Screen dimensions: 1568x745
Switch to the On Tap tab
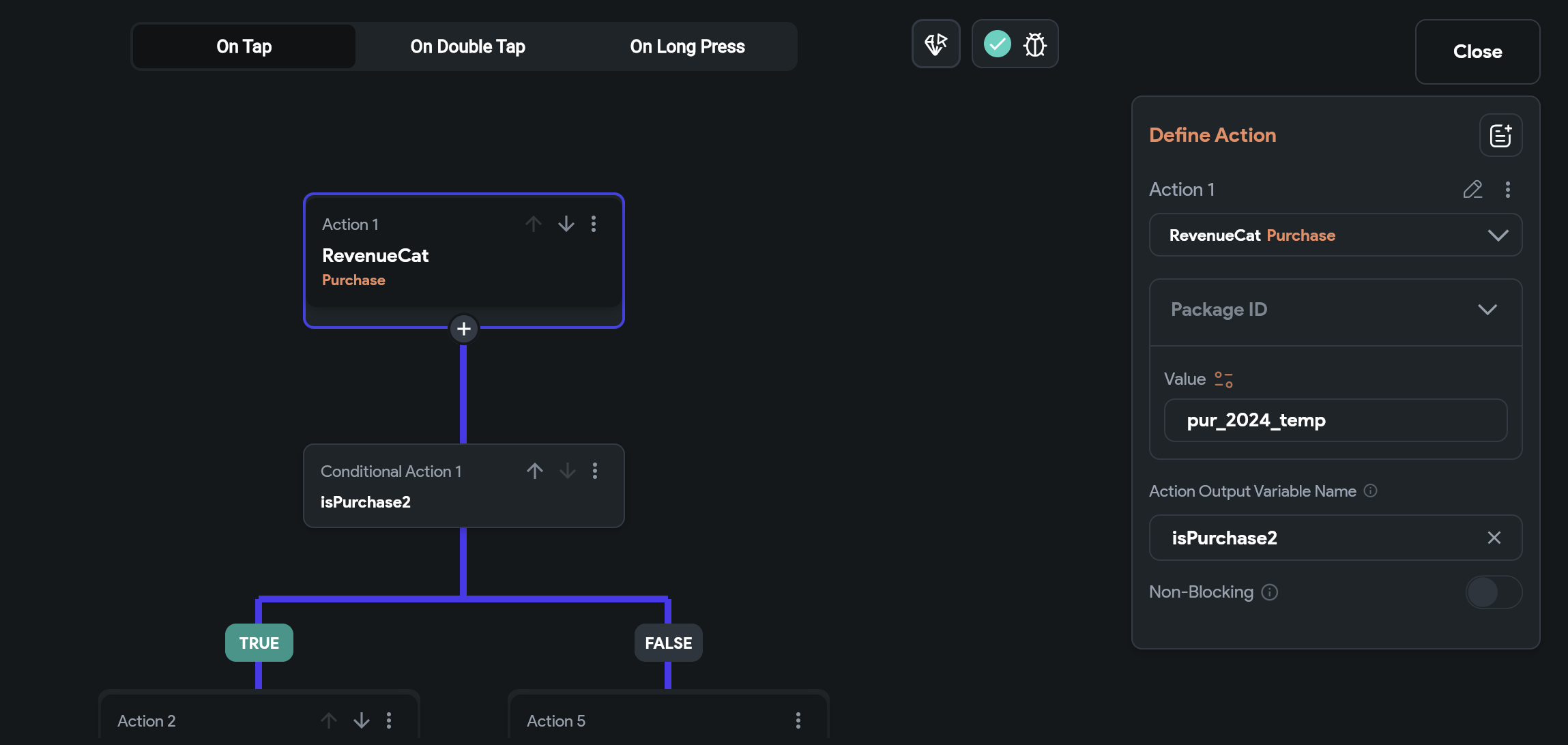[244, 46]
